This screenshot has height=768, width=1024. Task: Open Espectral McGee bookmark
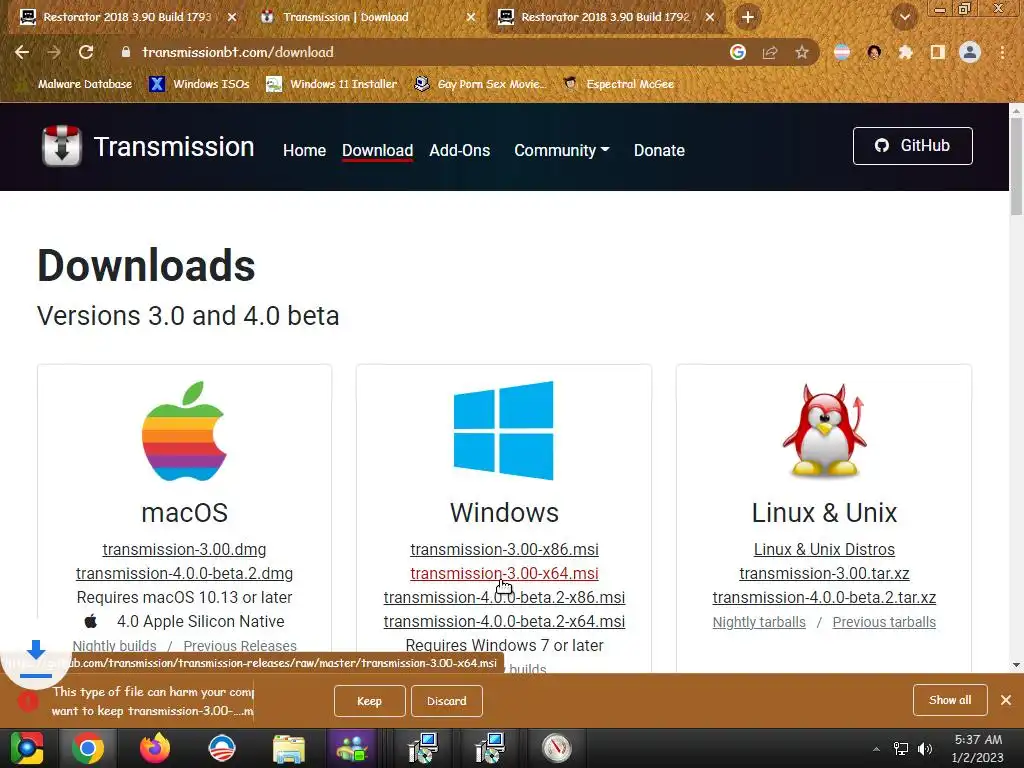coord(619,84)
